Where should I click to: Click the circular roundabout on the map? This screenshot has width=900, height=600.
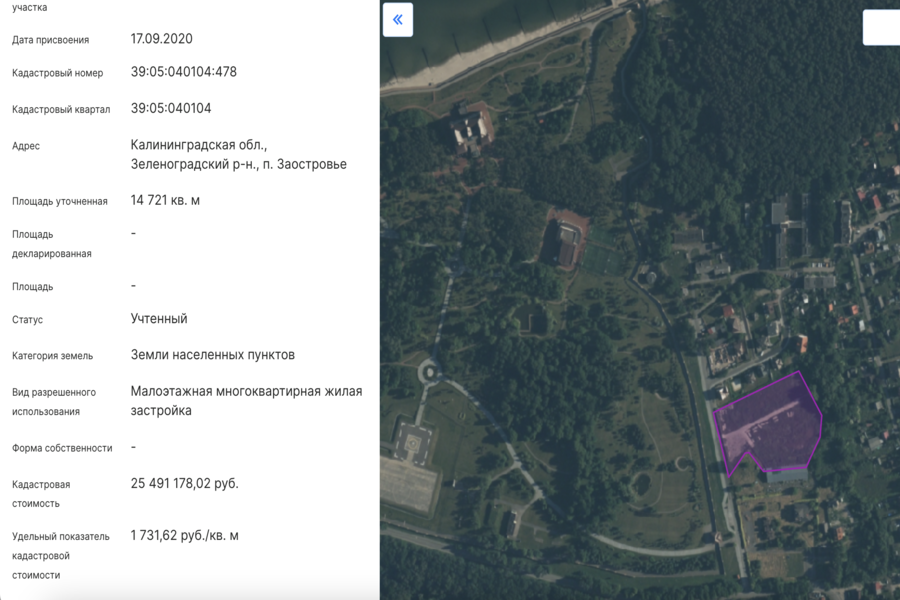tap(430, 372)
